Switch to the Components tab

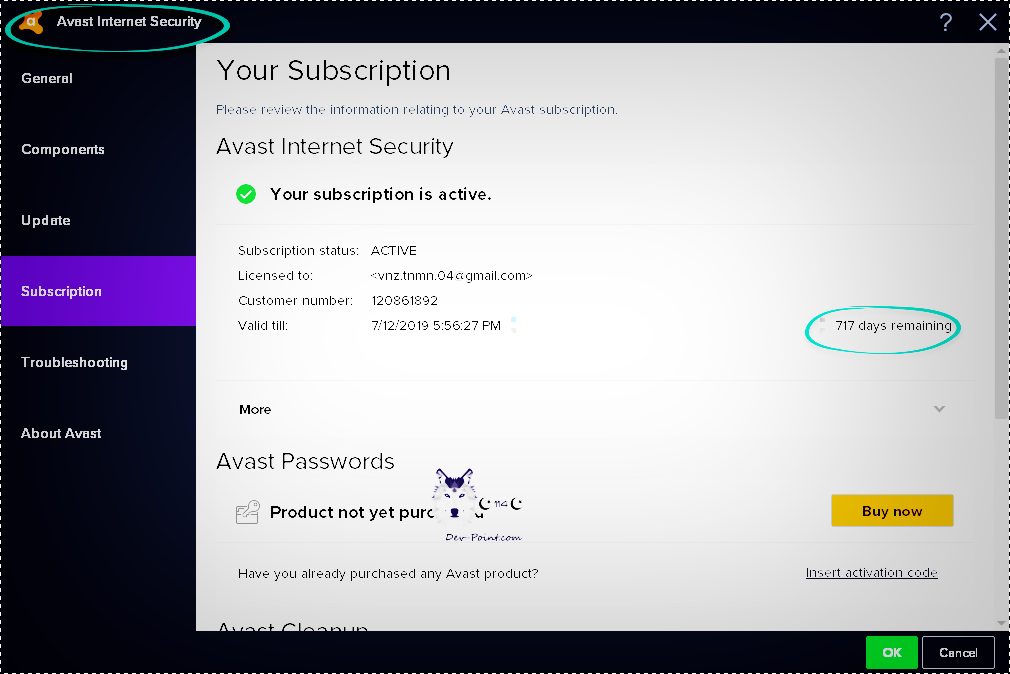coord(63,149)
